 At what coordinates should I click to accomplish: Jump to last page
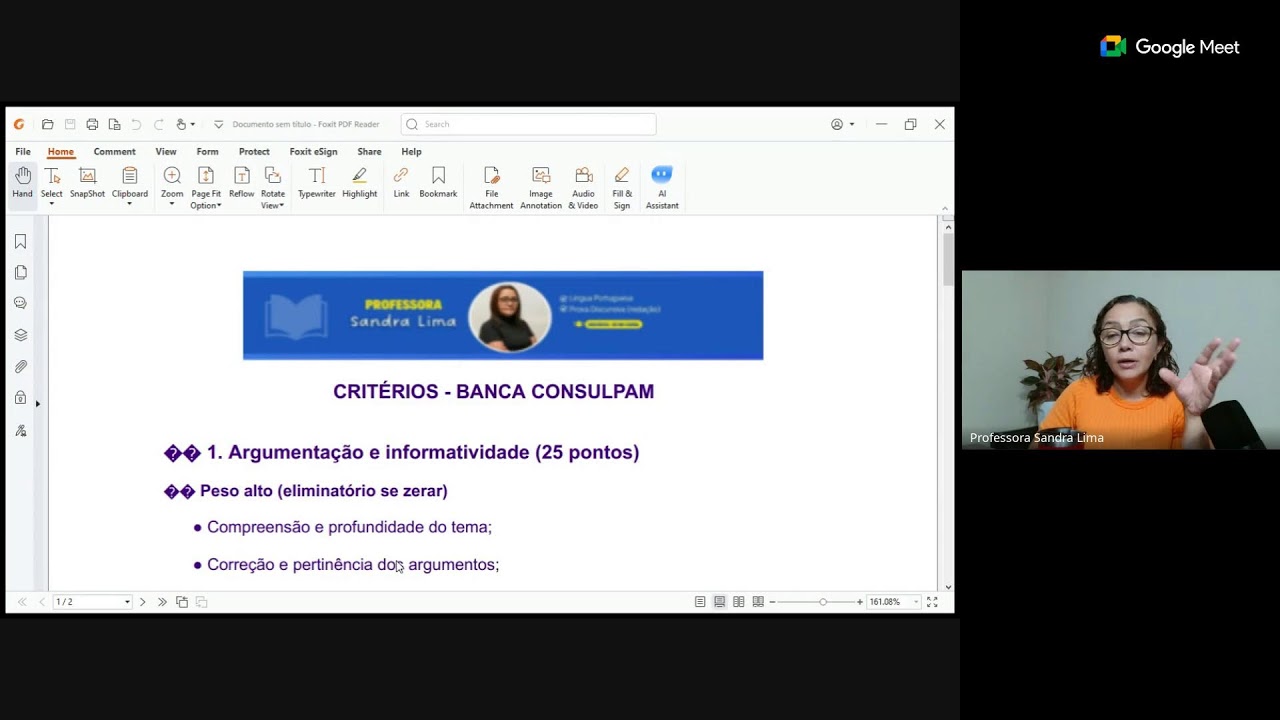pyautogui.click(x=162, y=602)
